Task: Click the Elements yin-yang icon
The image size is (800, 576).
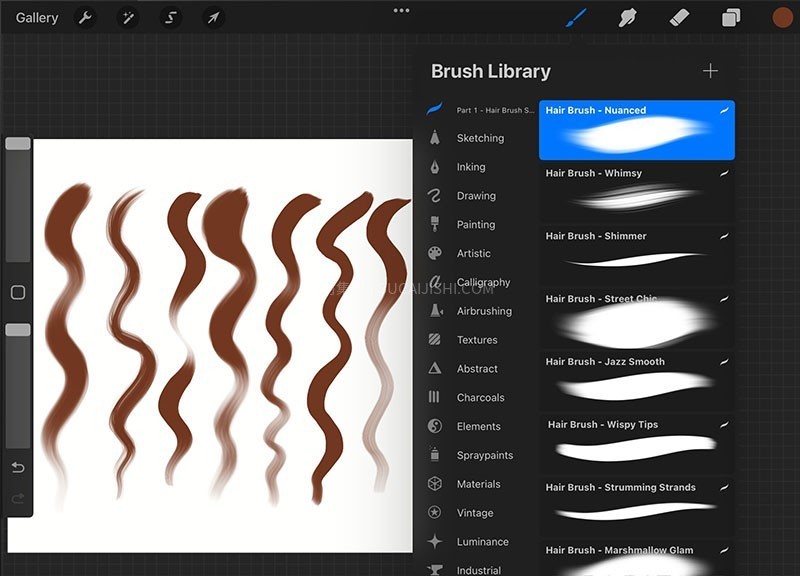Action: [x=435, y=426]
